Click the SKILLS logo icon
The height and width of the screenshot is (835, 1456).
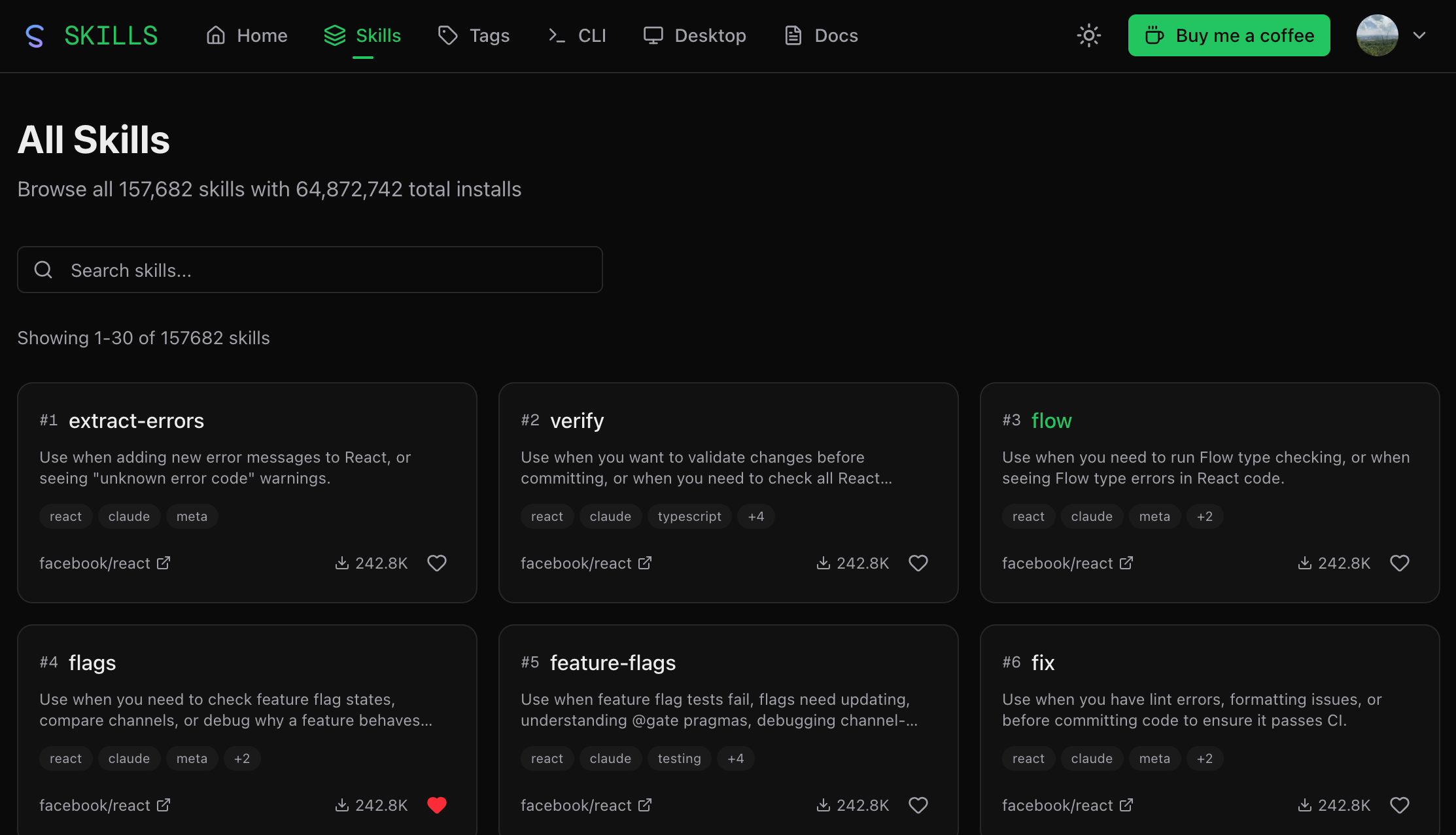pyautogui.click(x=34, y=36)
